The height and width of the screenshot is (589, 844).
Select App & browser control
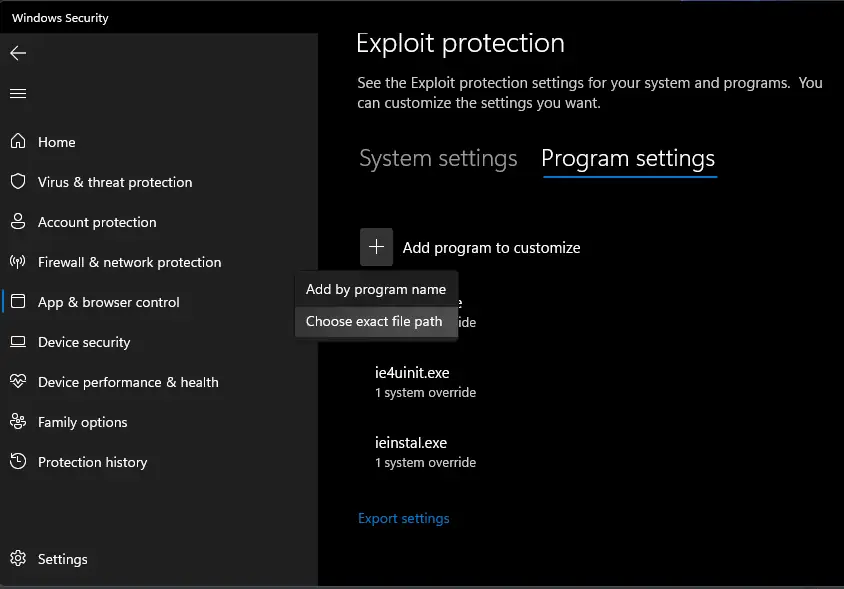[108, 302]
